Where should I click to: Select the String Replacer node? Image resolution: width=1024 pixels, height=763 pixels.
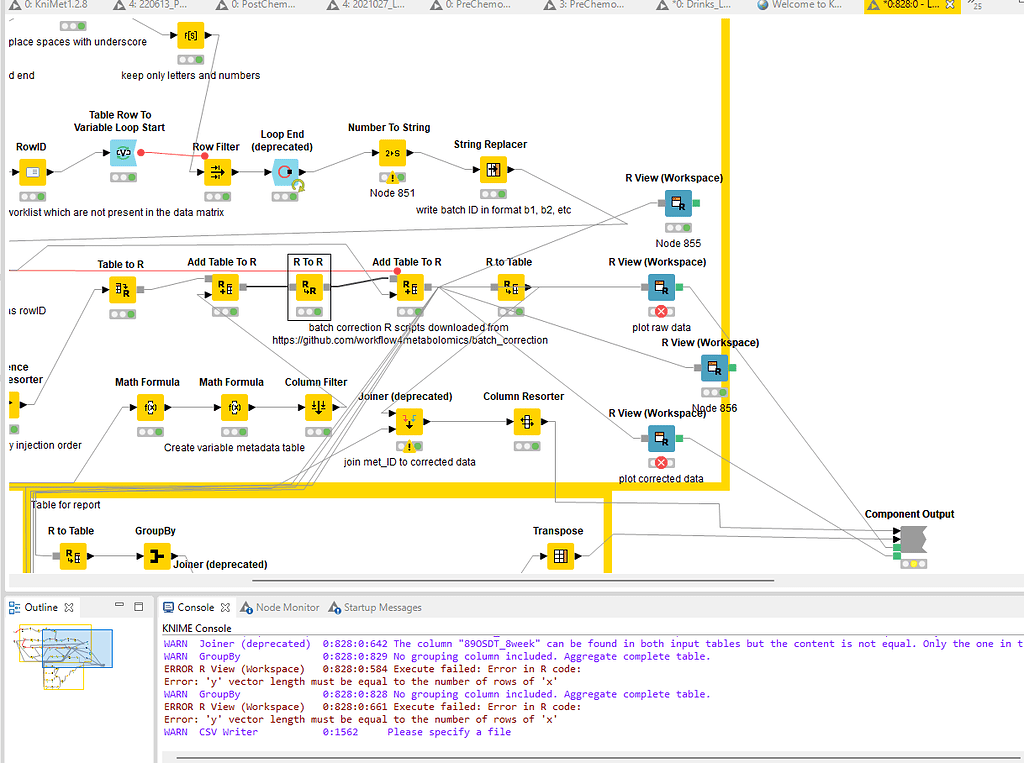pos(493,169)
